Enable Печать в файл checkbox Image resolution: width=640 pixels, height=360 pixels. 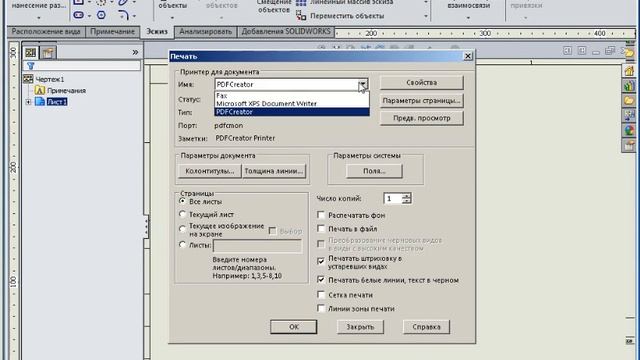click(x=321, y=228)
